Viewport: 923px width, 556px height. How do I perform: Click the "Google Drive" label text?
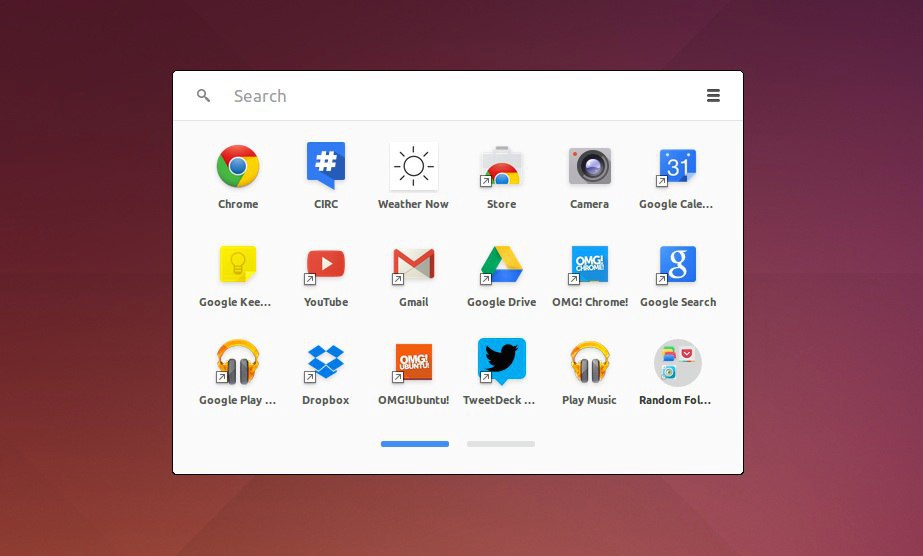point(501,302)
